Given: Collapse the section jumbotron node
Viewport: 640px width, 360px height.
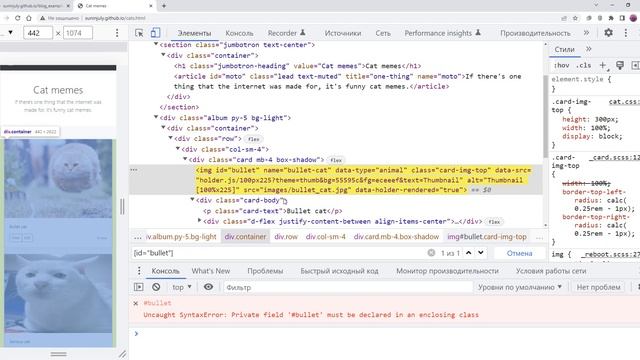Looking at the screenshot, I should (156, 44).
